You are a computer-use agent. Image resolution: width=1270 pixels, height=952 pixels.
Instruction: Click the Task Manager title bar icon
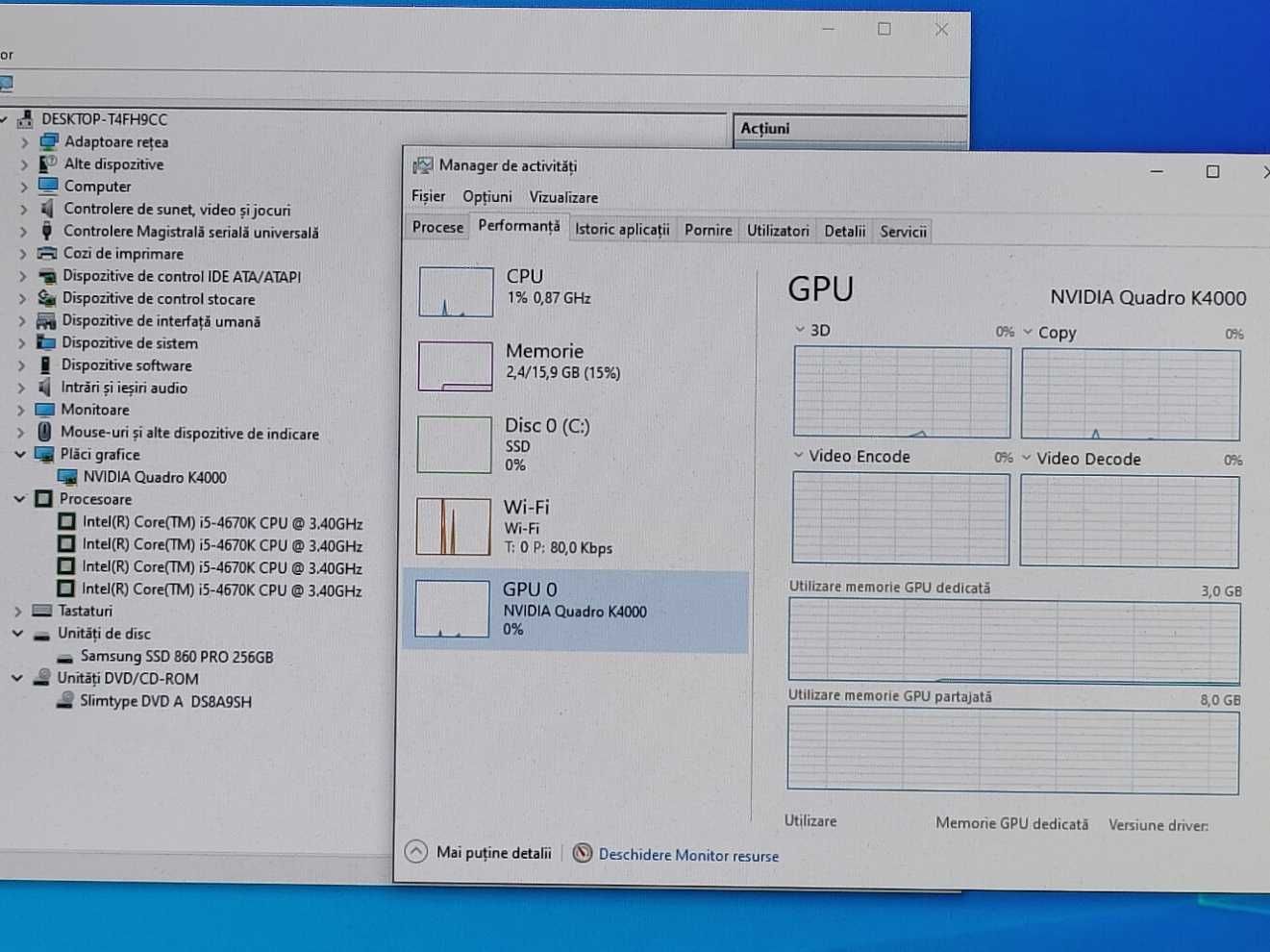[422, 165]
